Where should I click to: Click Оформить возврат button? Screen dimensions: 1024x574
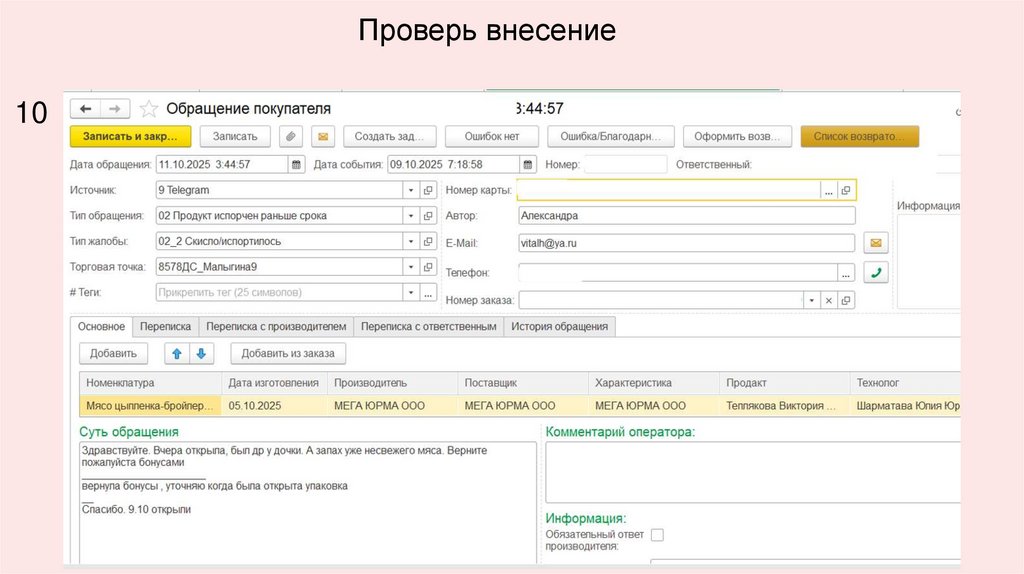click(737, 136)
